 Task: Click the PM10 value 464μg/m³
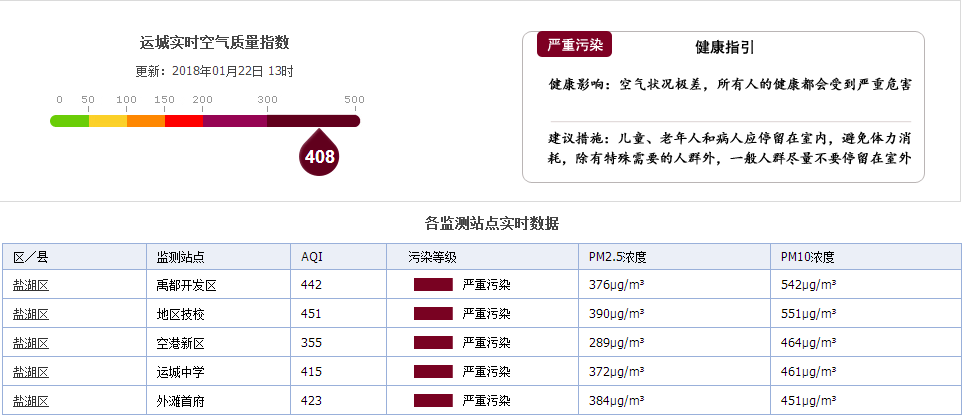point(808,343)
